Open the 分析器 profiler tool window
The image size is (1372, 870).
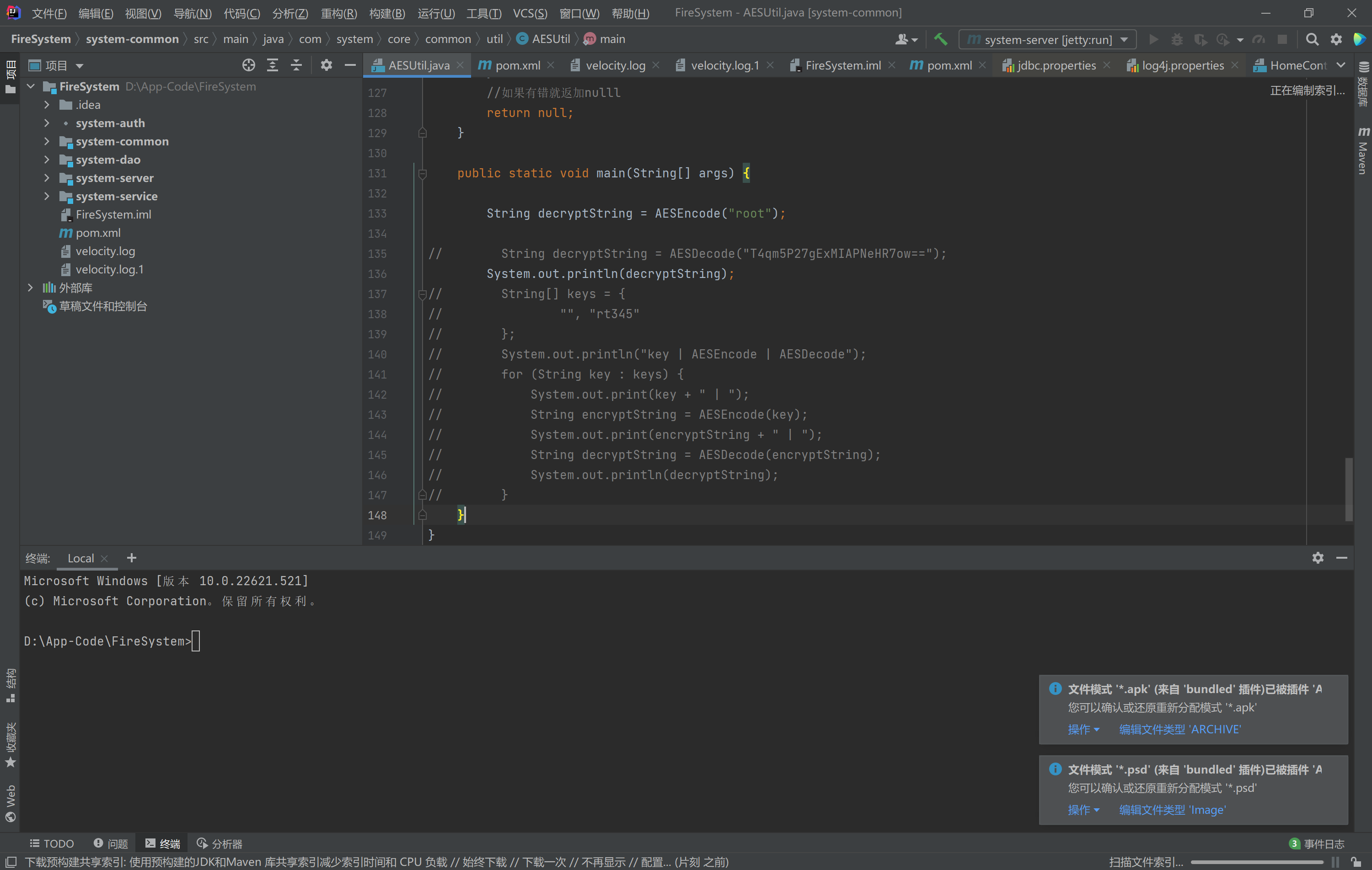click(x=220, y=844)
